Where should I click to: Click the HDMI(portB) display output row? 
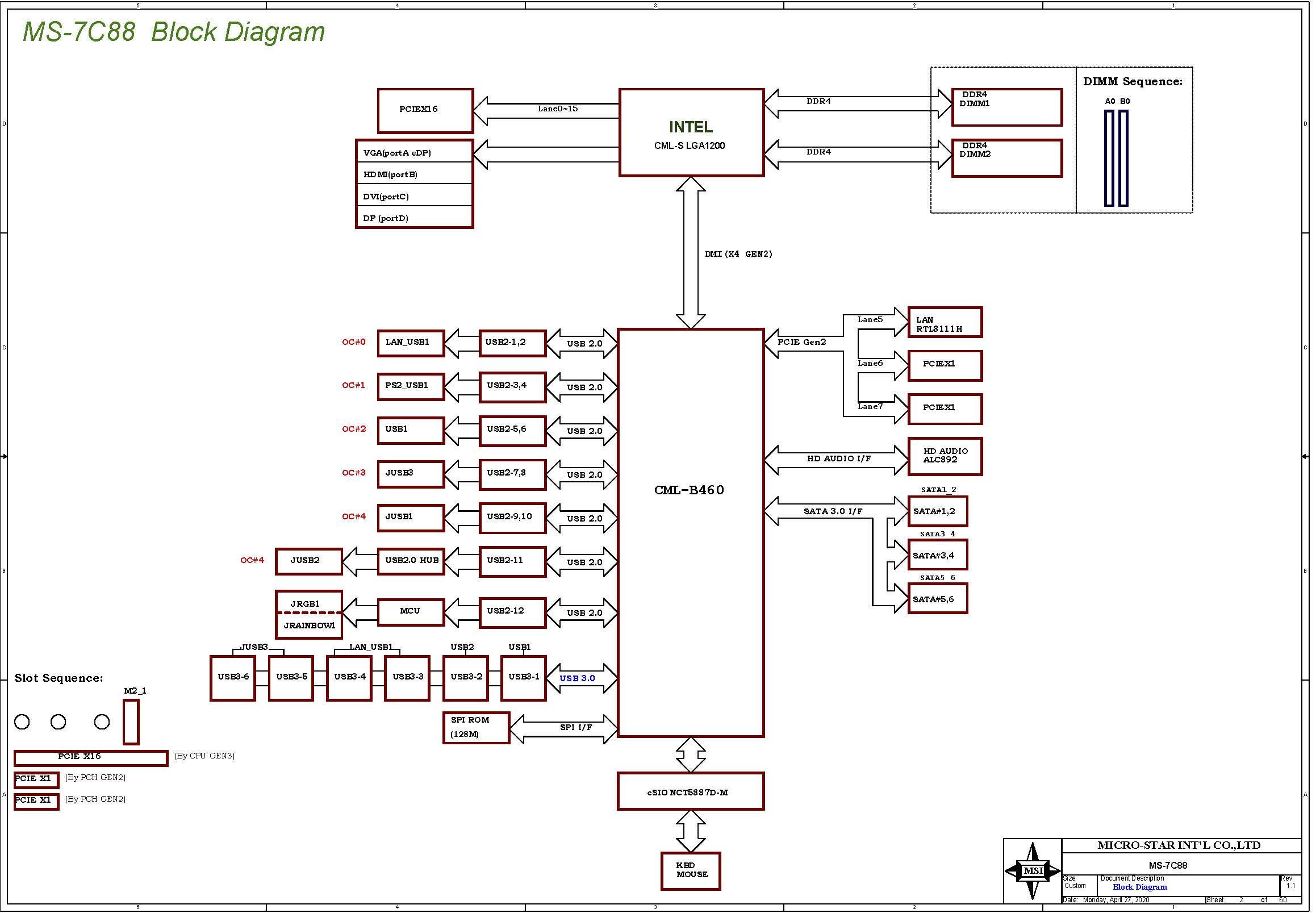pos(414,173)
